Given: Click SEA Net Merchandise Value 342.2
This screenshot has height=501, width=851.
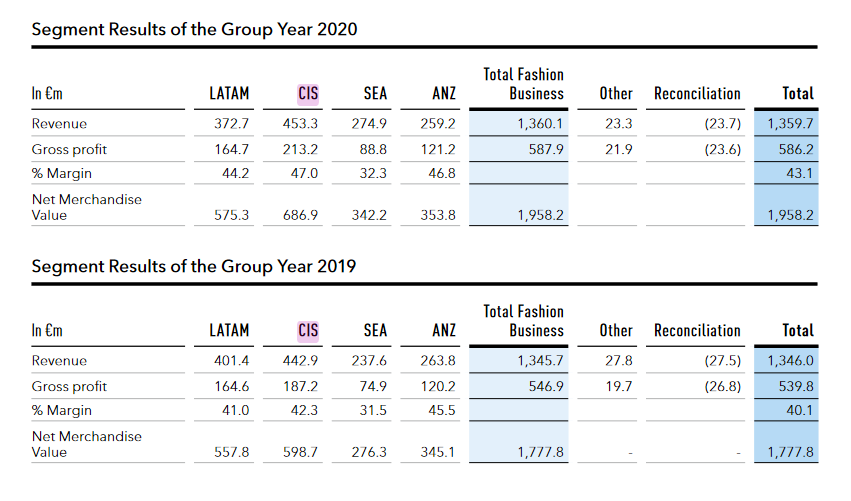Looking at the screenshot, I should click(x=369, y=215).
